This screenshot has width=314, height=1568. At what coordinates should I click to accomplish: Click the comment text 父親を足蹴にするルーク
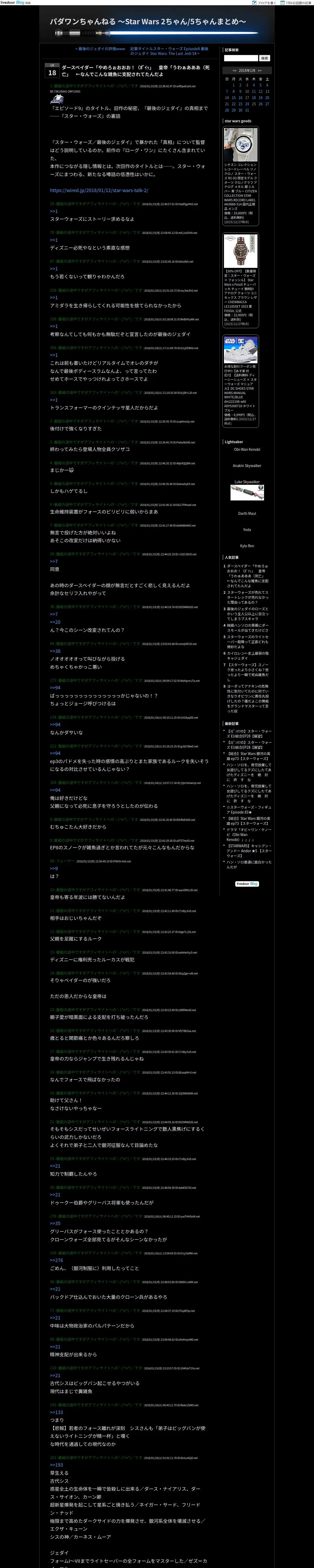click(76, 939)
